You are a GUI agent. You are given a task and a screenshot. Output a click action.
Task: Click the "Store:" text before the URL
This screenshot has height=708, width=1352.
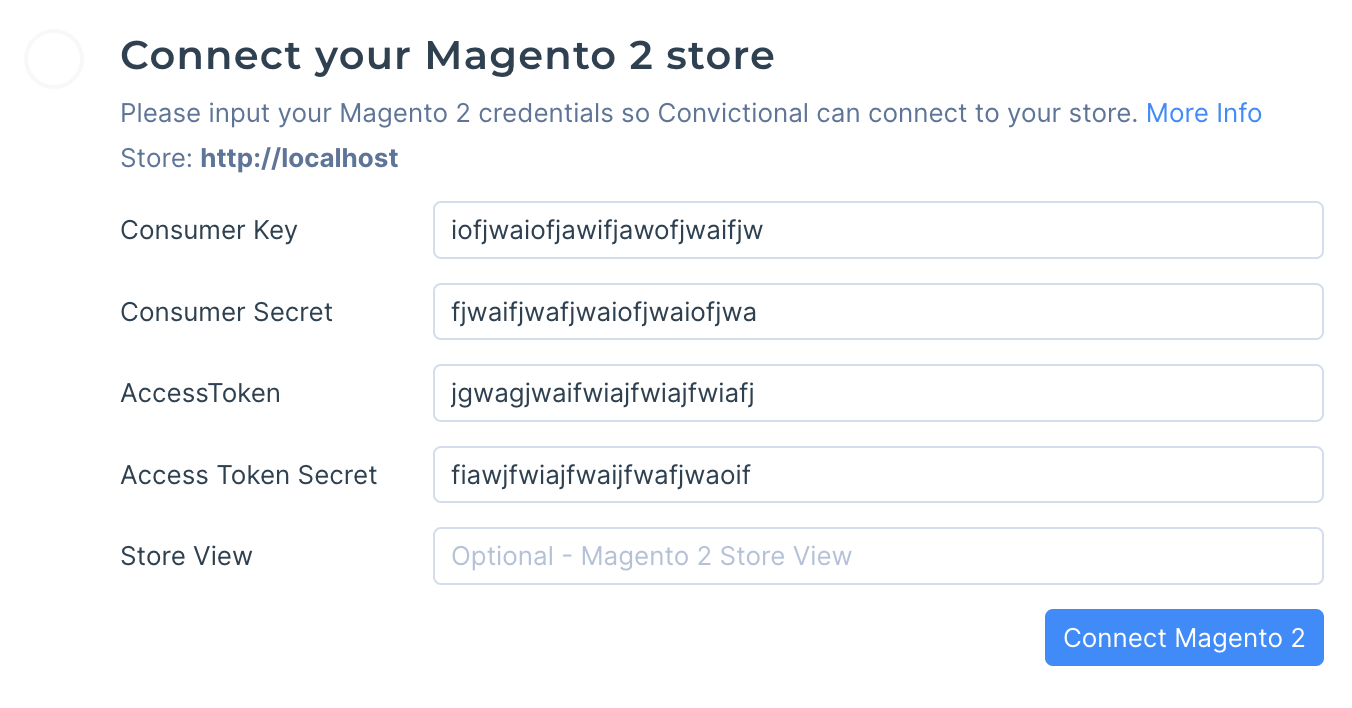[156, 158]
